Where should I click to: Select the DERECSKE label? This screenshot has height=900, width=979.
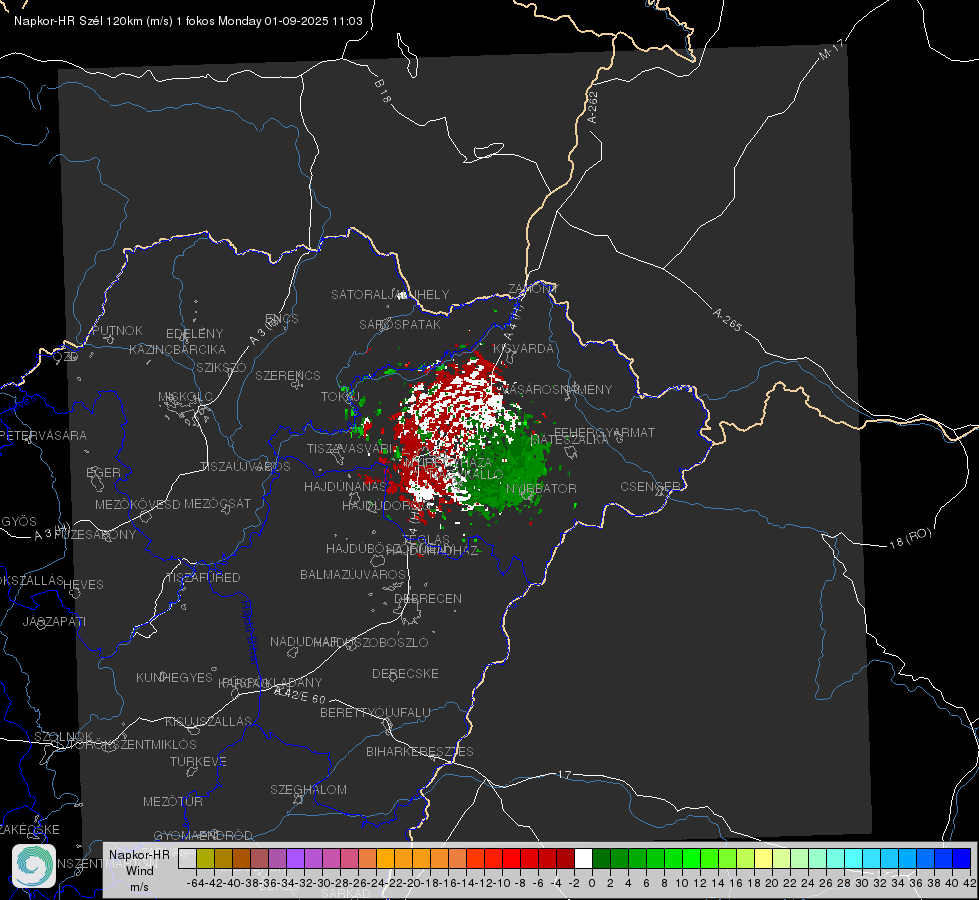tap(405, 673)
